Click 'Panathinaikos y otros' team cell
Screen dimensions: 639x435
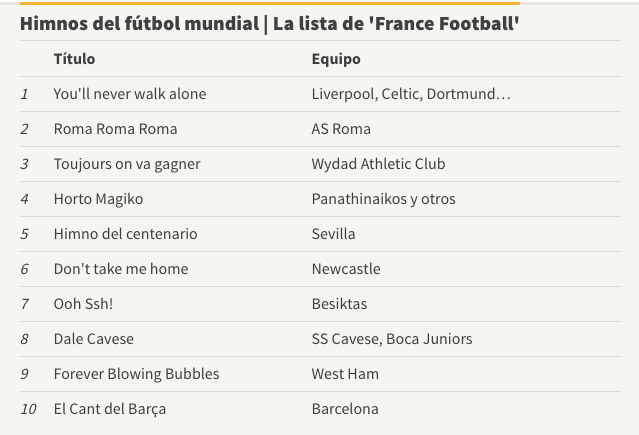coord(383,199)
